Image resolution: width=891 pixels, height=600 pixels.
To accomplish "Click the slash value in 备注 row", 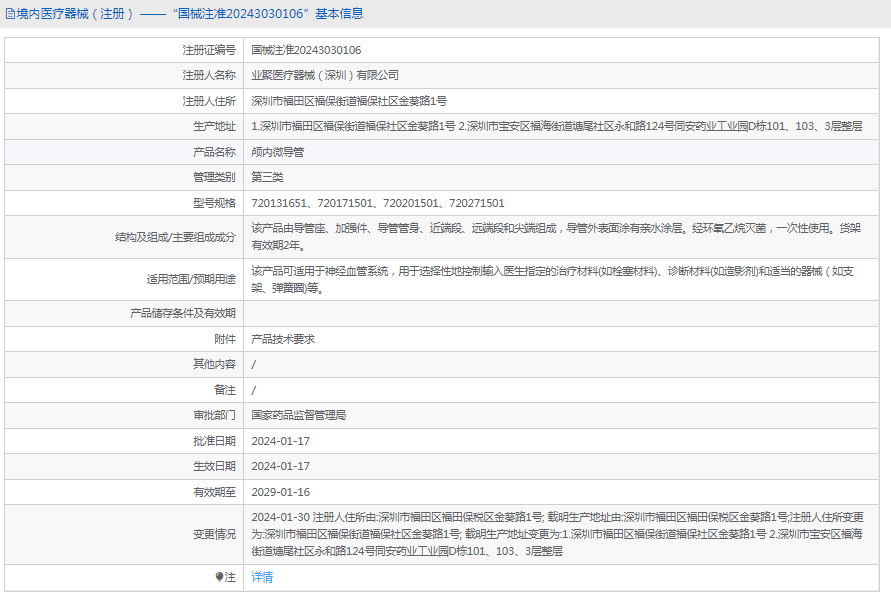I will click(x=253, y=390).
